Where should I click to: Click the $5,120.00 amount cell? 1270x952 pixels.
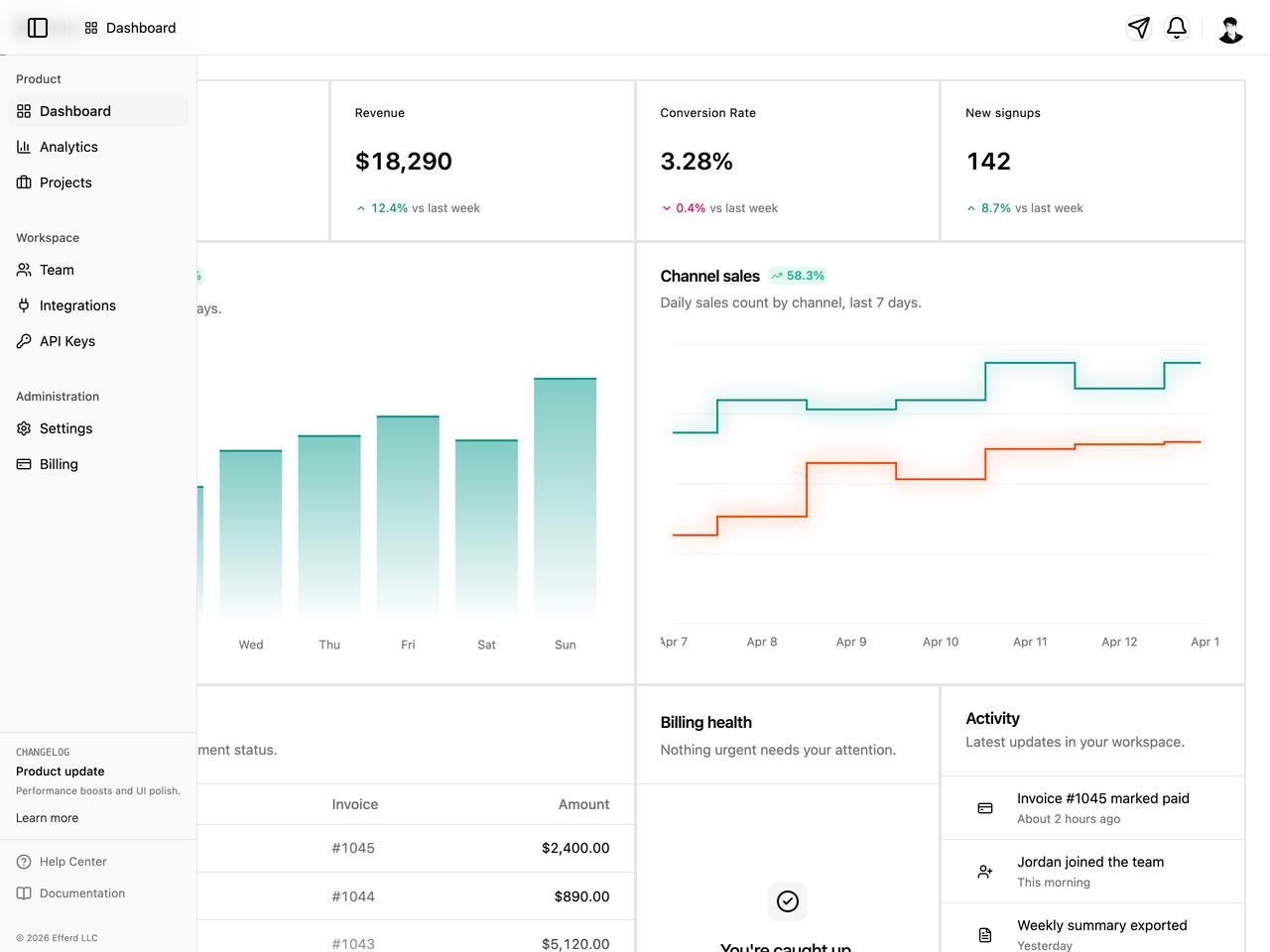point(575,944)
